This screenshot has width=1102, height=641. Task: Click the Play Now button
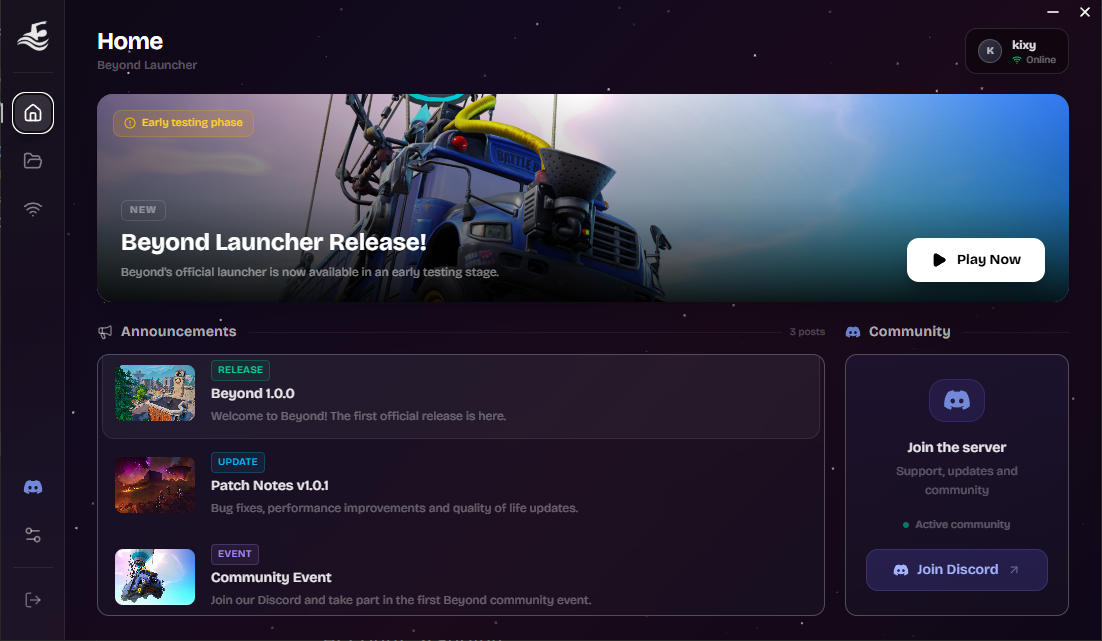pos(975,260)
